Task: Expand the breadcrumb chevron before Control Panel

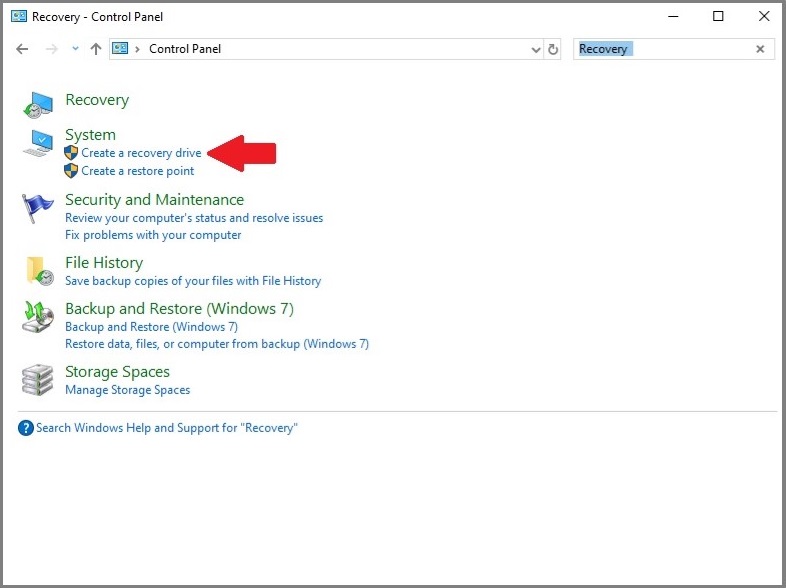Action: (137, 49)
